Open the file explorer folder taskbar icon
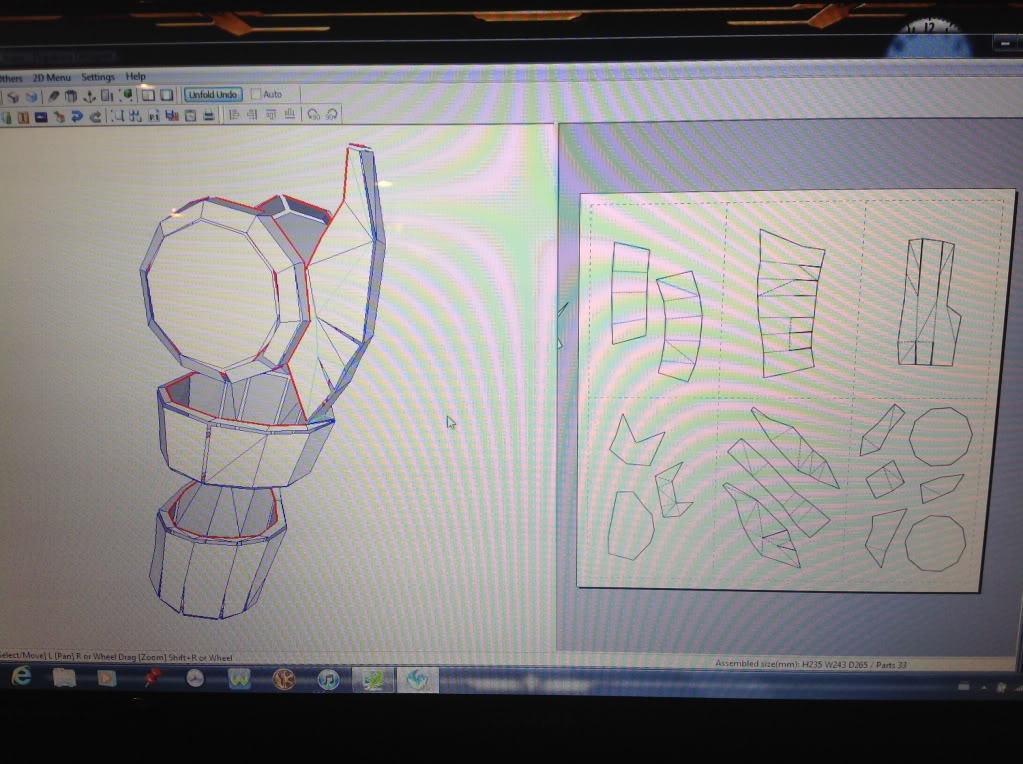This screenshot has width=1023, height=764. 64,677
